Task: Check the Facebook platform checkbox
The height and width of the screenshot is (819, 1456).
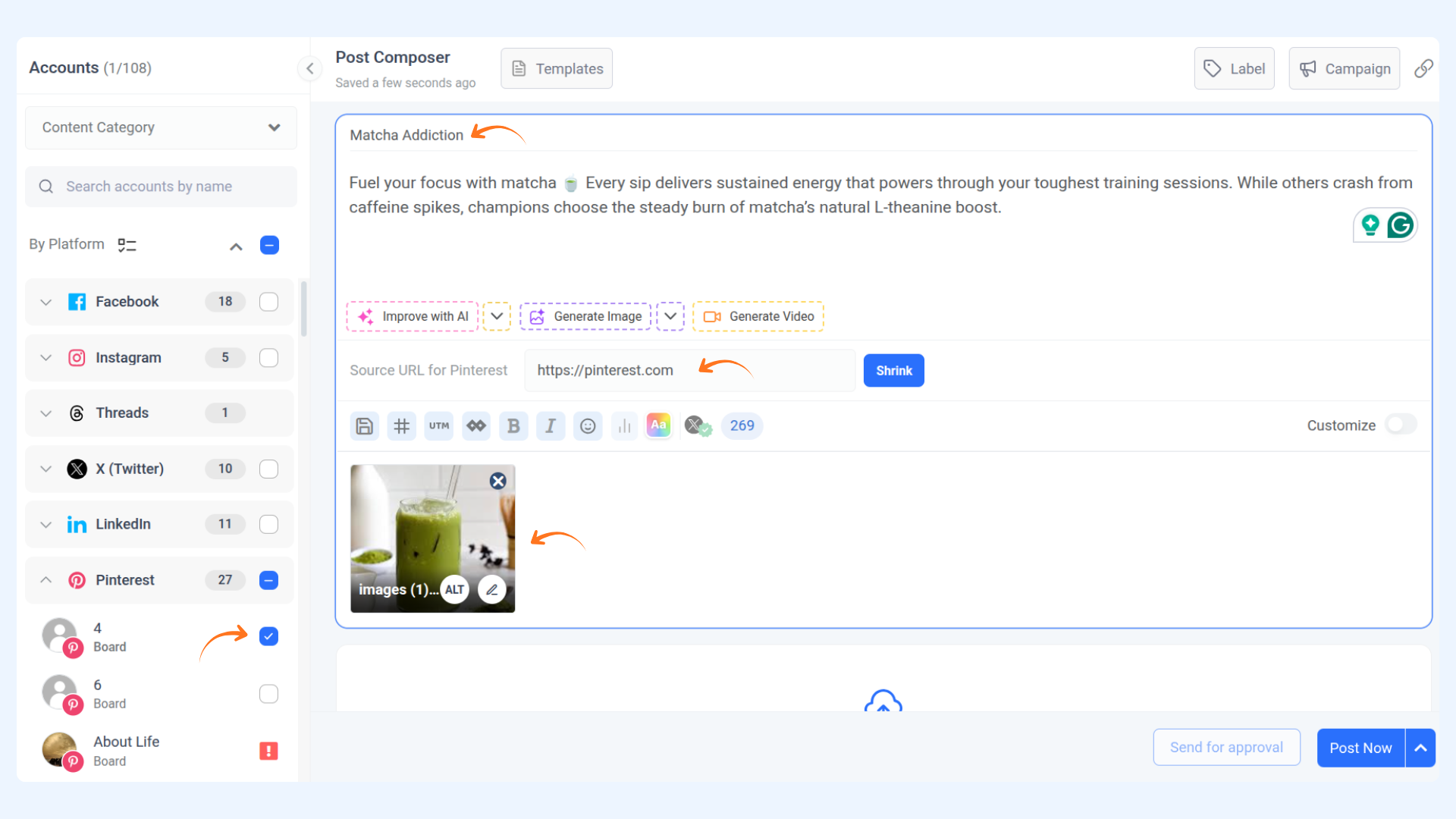Action: 268,302
